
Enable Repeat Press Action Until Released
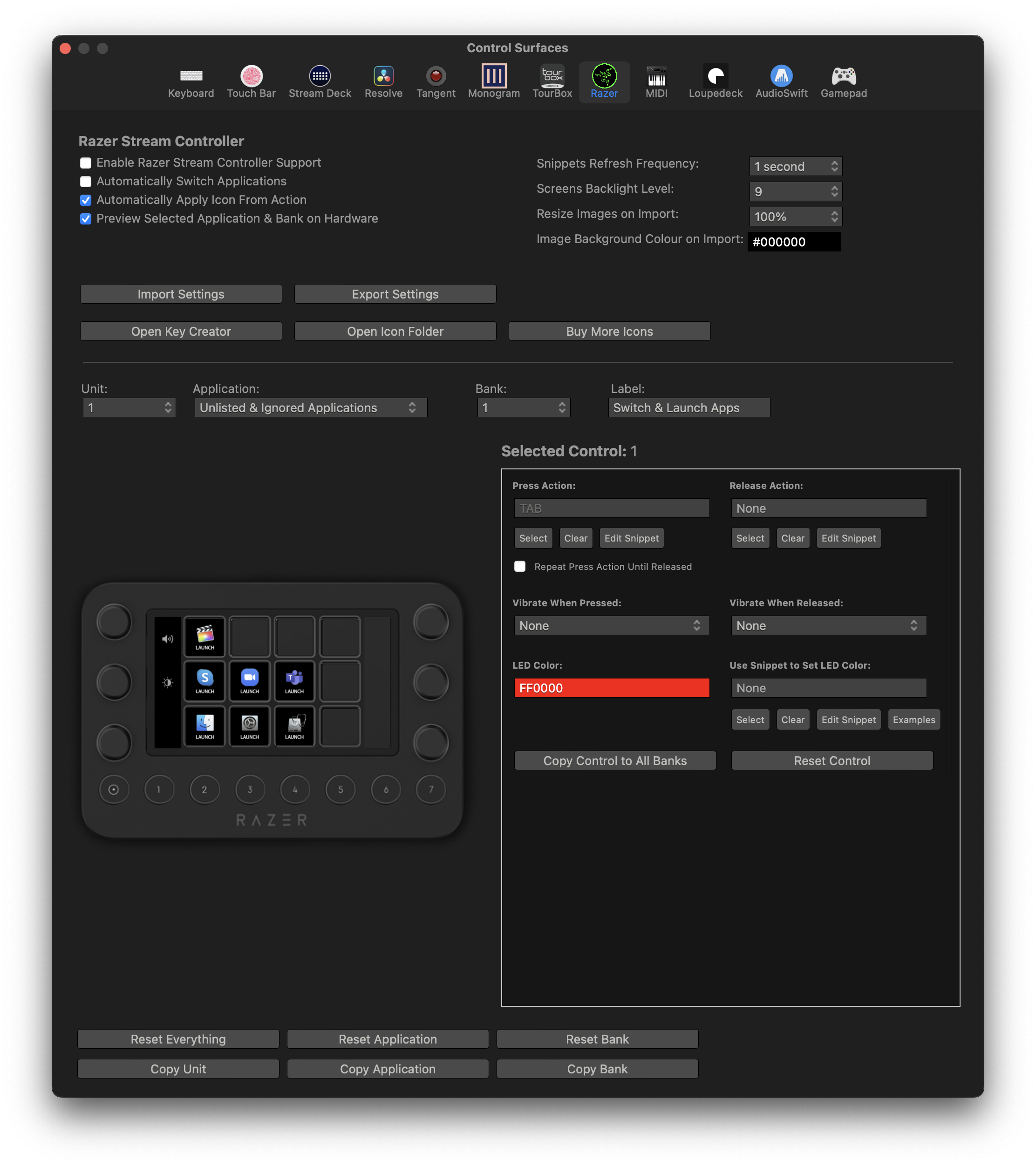coord(519,566)
